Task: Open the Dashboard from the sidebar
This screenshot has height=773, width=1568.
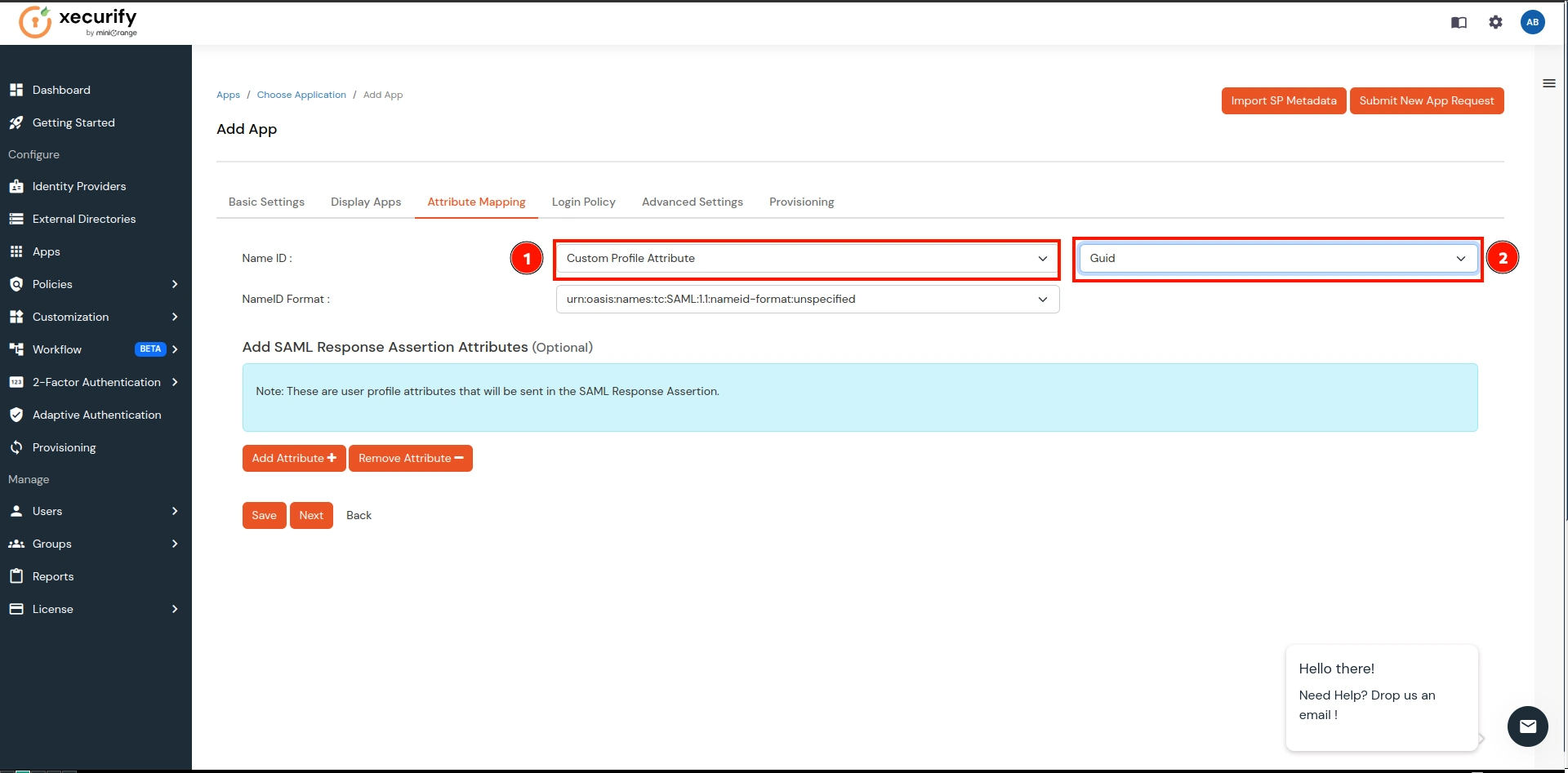Action: tap(61, 90)
